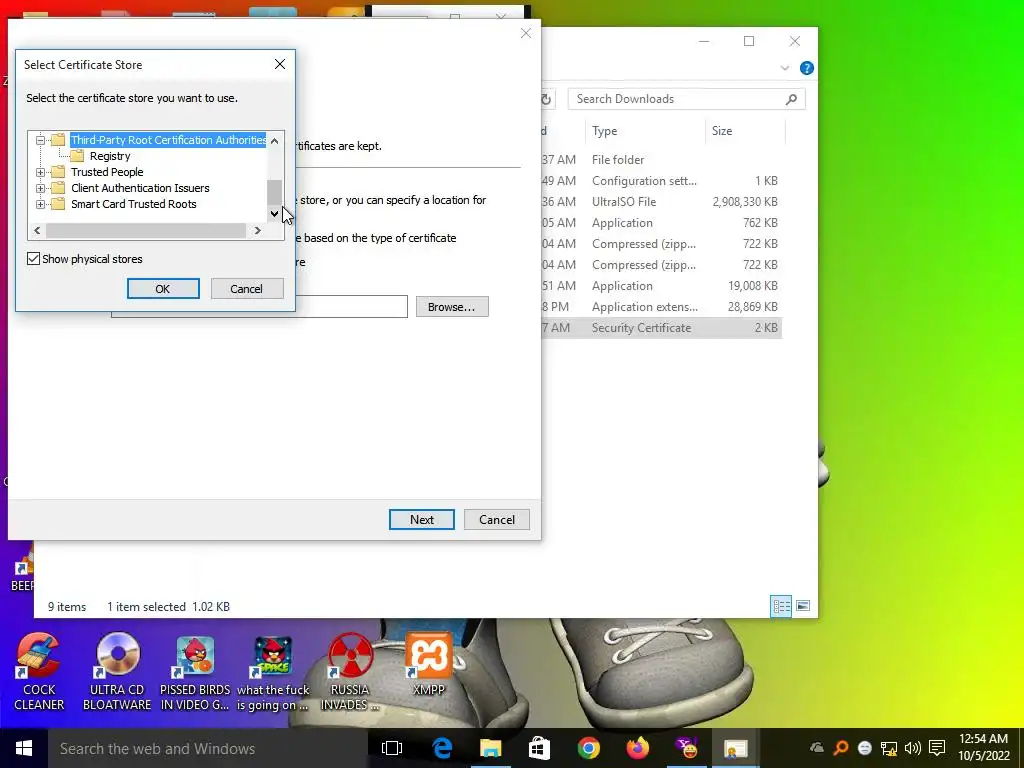The height and width of the screenshot is (768, 1024).
Task: Select the File folder row
Action: 661,160
